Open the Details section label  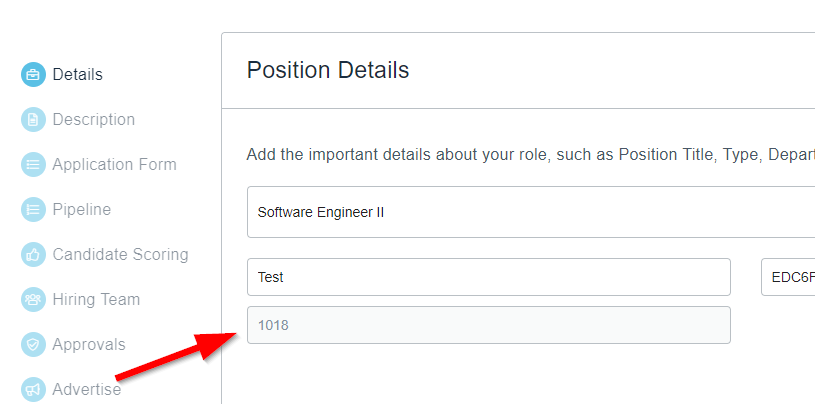(77, 74)
